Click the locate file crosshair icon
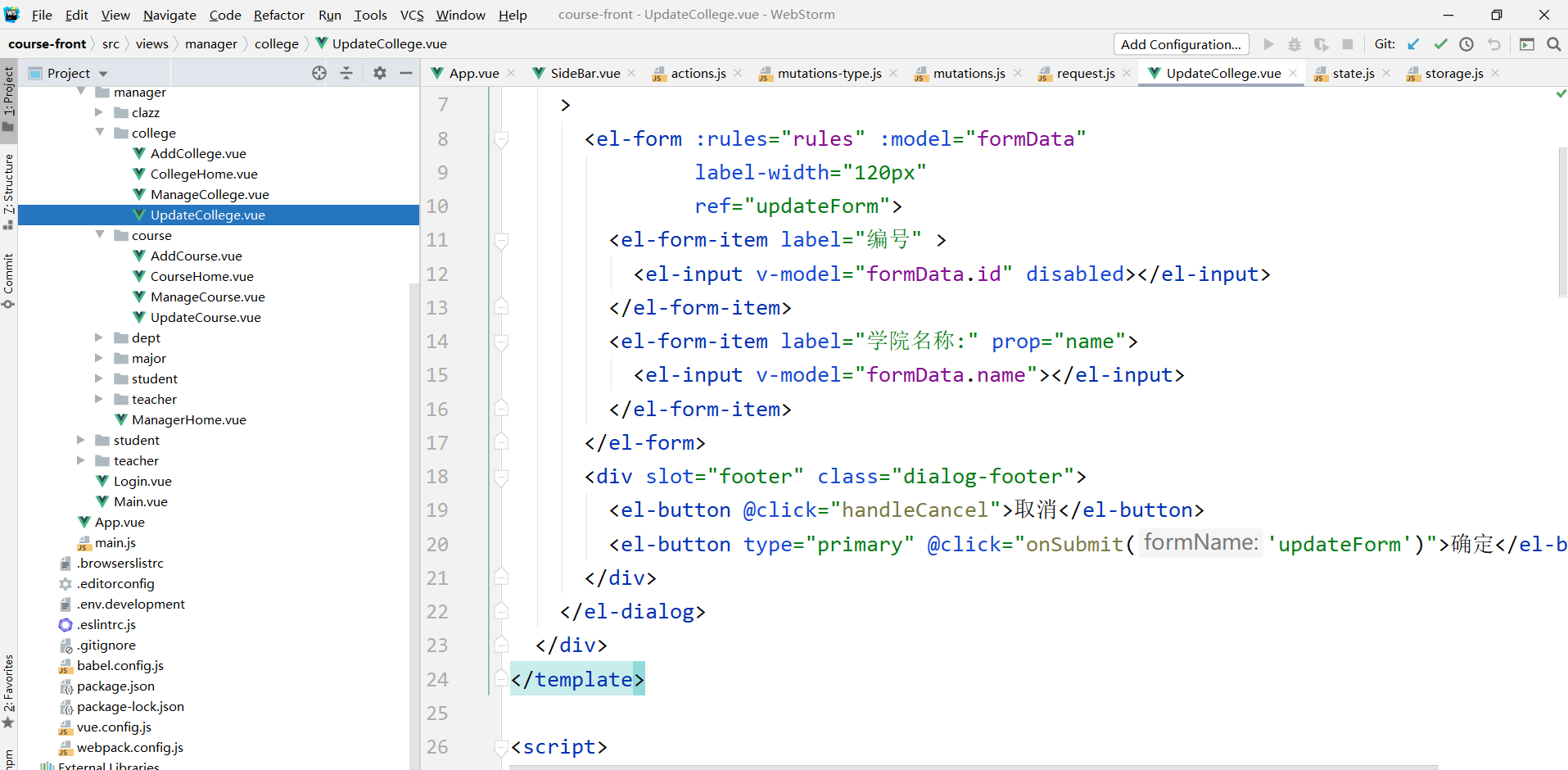1568x770 pixels. click(x=319, y=73)
